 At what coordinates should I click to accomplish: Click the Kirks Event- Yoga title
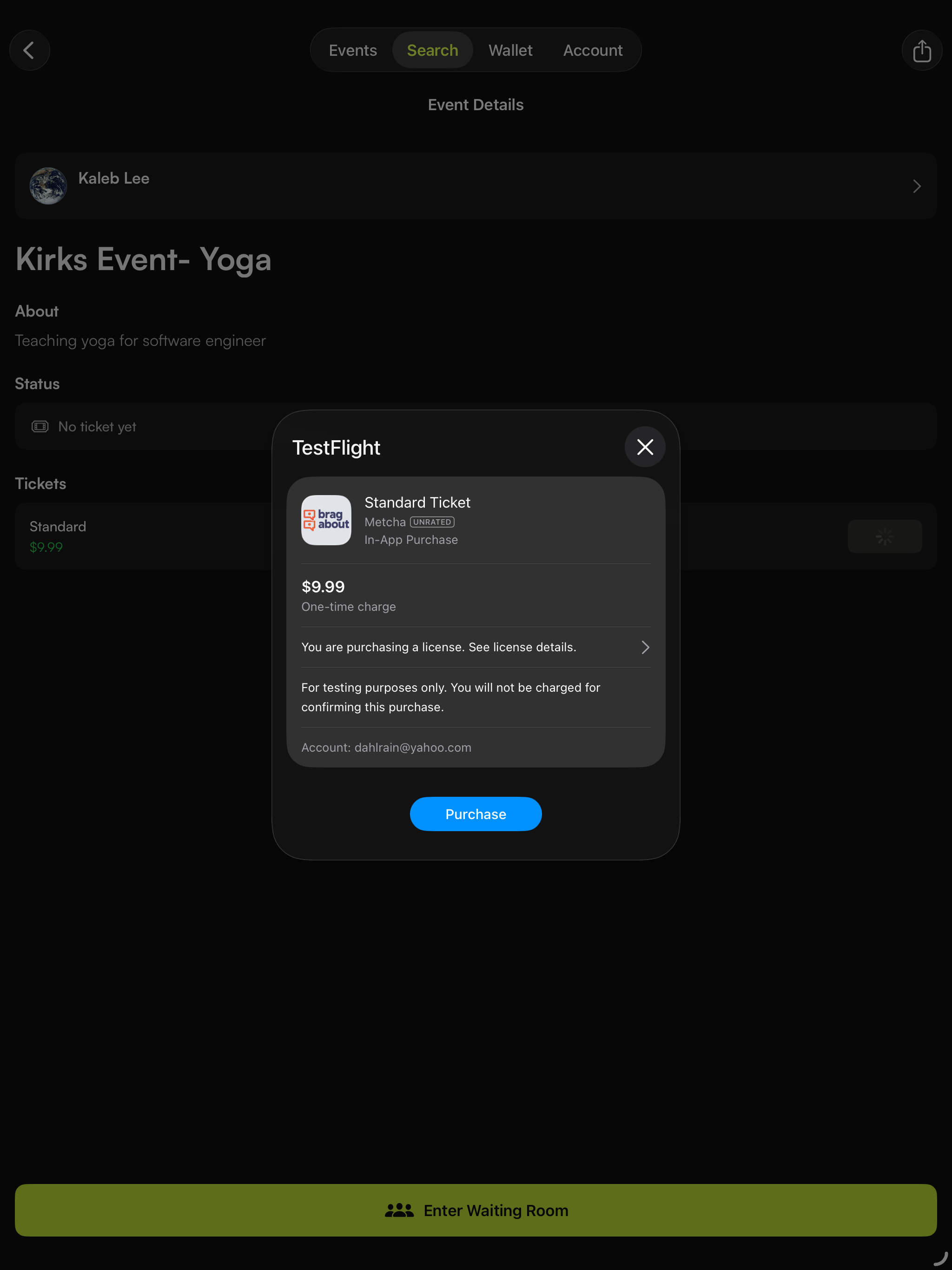(x=144, y=259)
